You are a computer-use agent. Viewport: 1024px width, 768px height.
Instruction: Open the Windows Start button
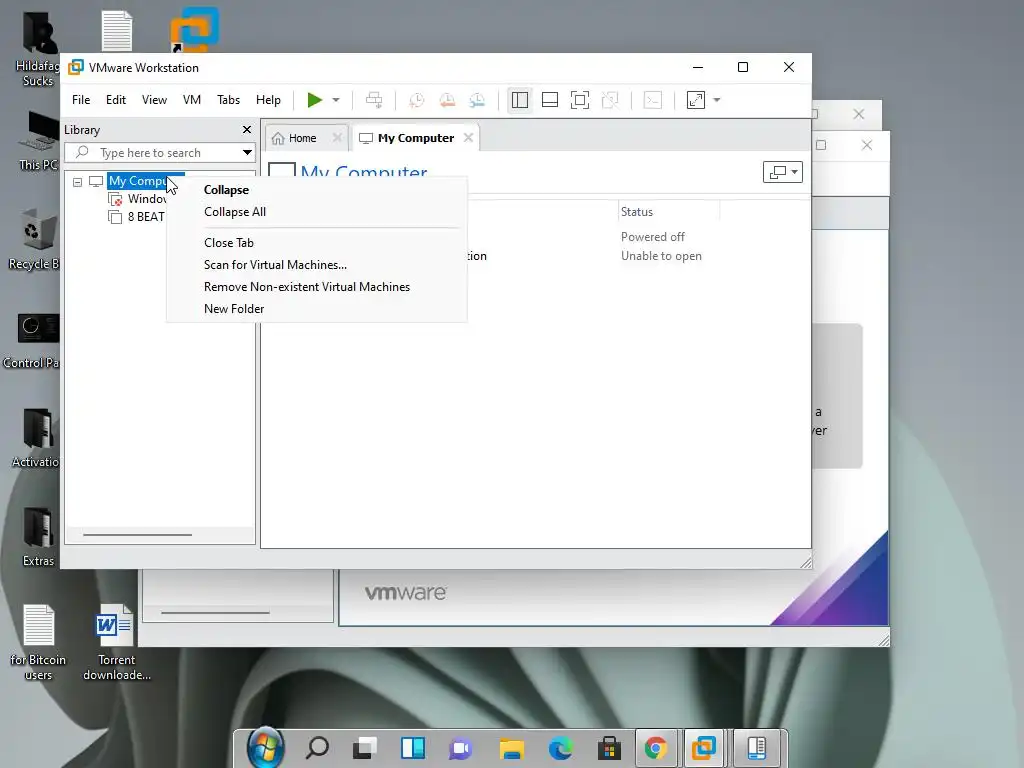265,748
